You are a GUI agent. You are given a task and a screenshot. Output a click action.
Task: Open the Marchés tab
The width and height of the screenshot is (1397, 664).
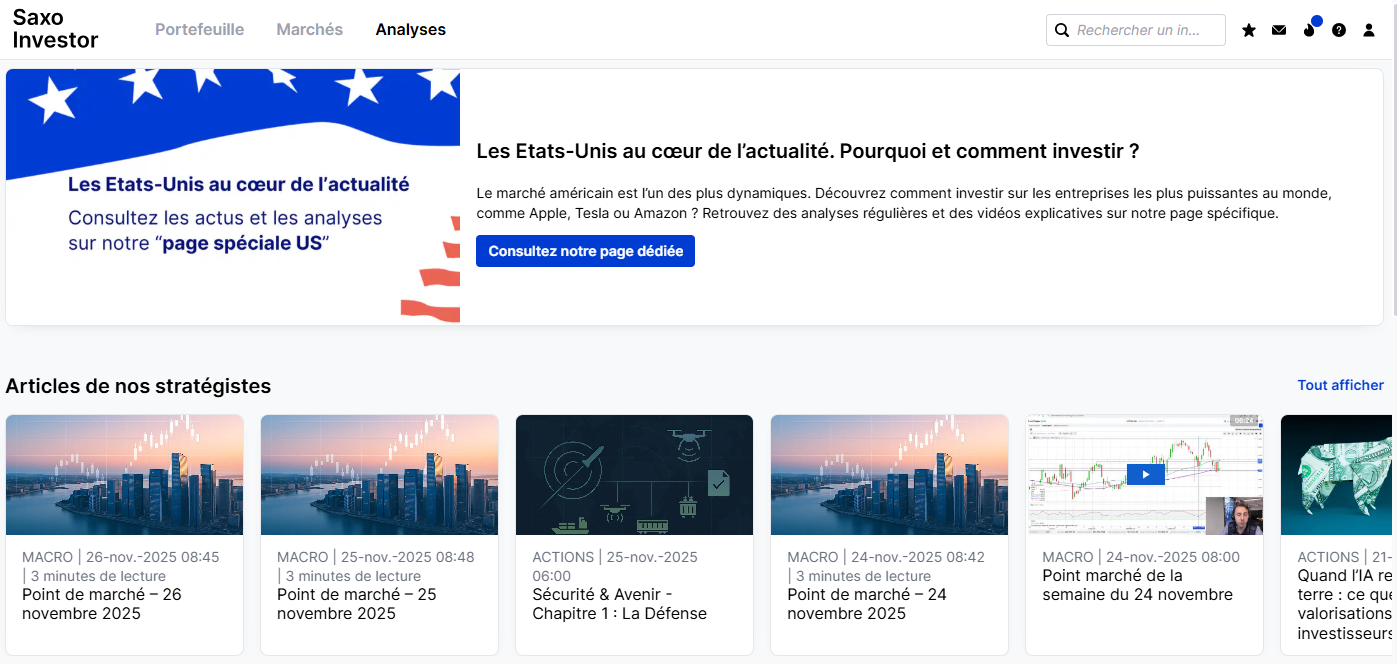pyautogui.click(x=309, y=30)
